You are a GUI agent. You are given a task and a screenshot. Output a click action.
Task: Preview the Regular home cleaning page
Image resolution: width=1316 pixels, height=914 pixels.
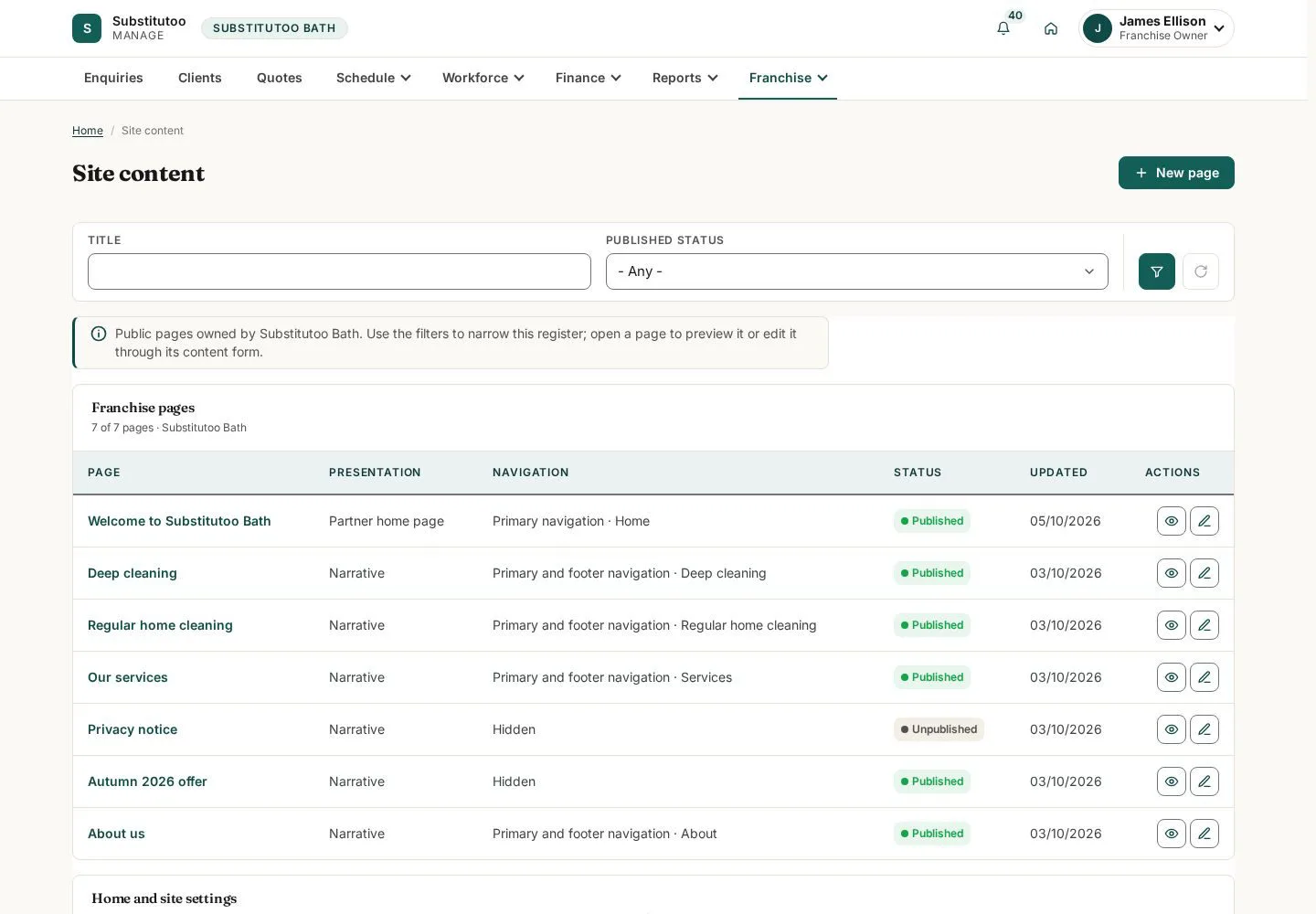click(x=1172, y=625)
